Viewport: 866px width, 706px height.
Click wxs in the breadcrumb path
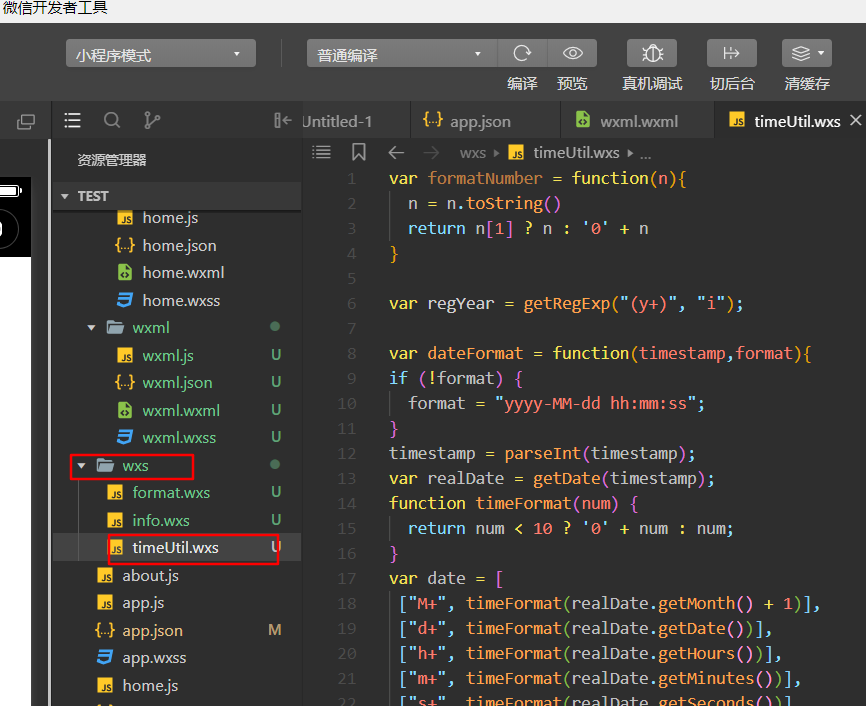coord(472,153)
